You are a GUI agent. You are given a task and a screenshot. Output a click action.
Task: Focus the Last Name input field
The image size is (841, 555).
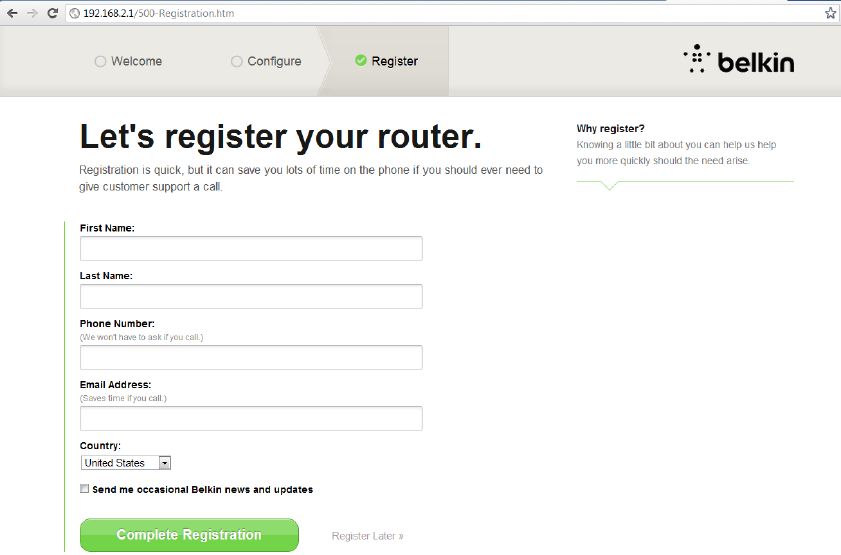click(251, 296)
